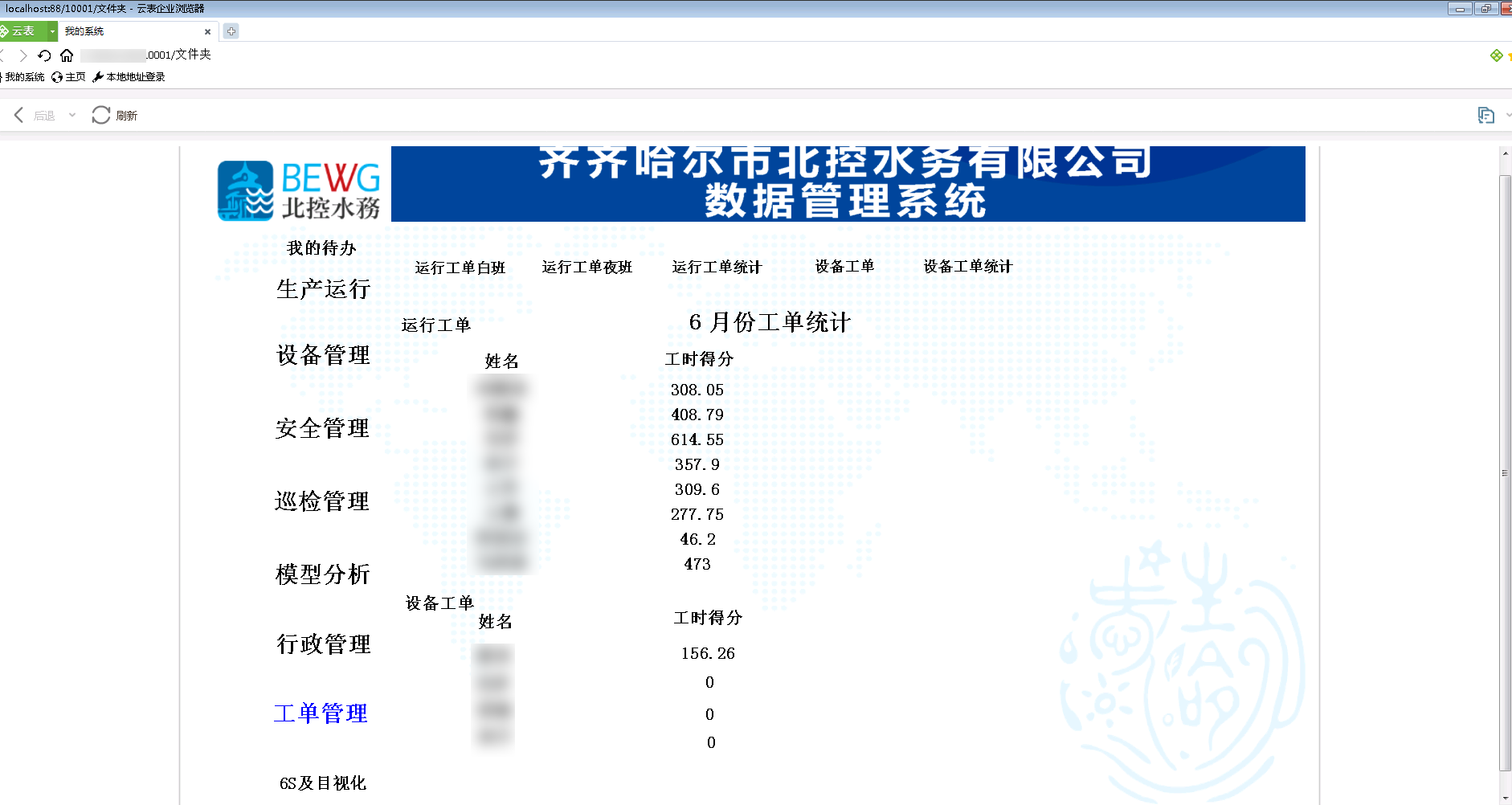The height and width of the screenshot is (805, 1512).
Task: Click the 473 score value
Action: point(697,564)
